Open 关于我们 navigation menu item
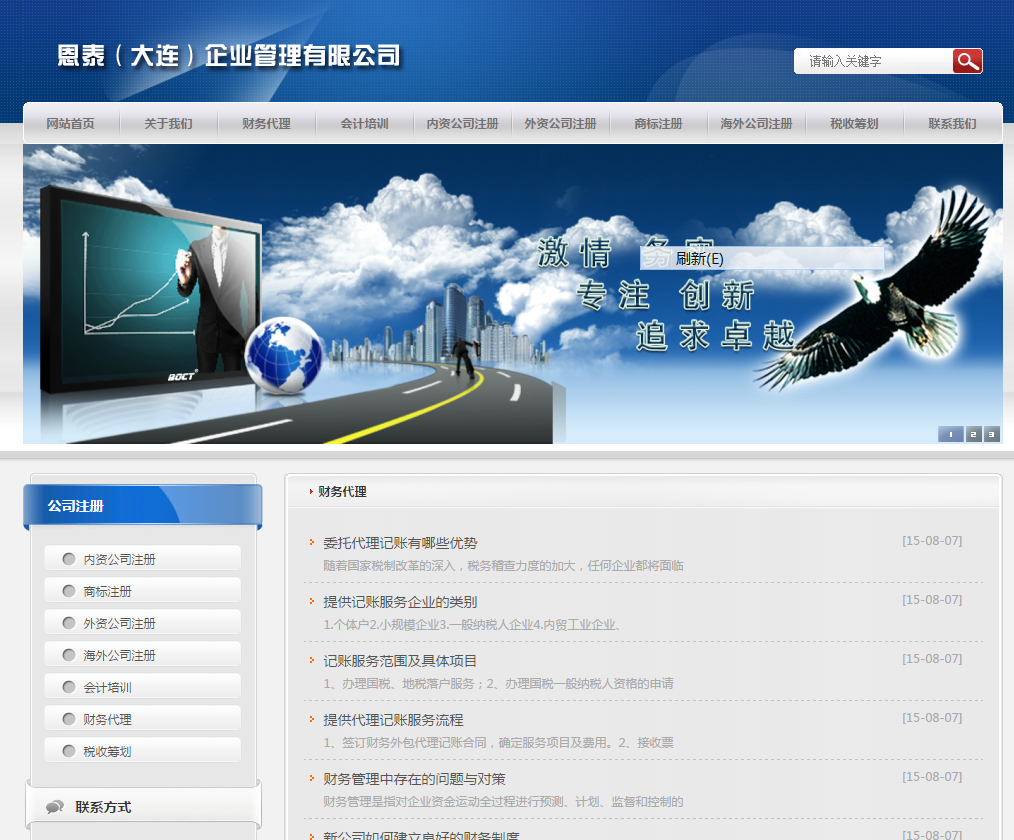This screenshot has width=1014, height=840. (x=168, y=124)
